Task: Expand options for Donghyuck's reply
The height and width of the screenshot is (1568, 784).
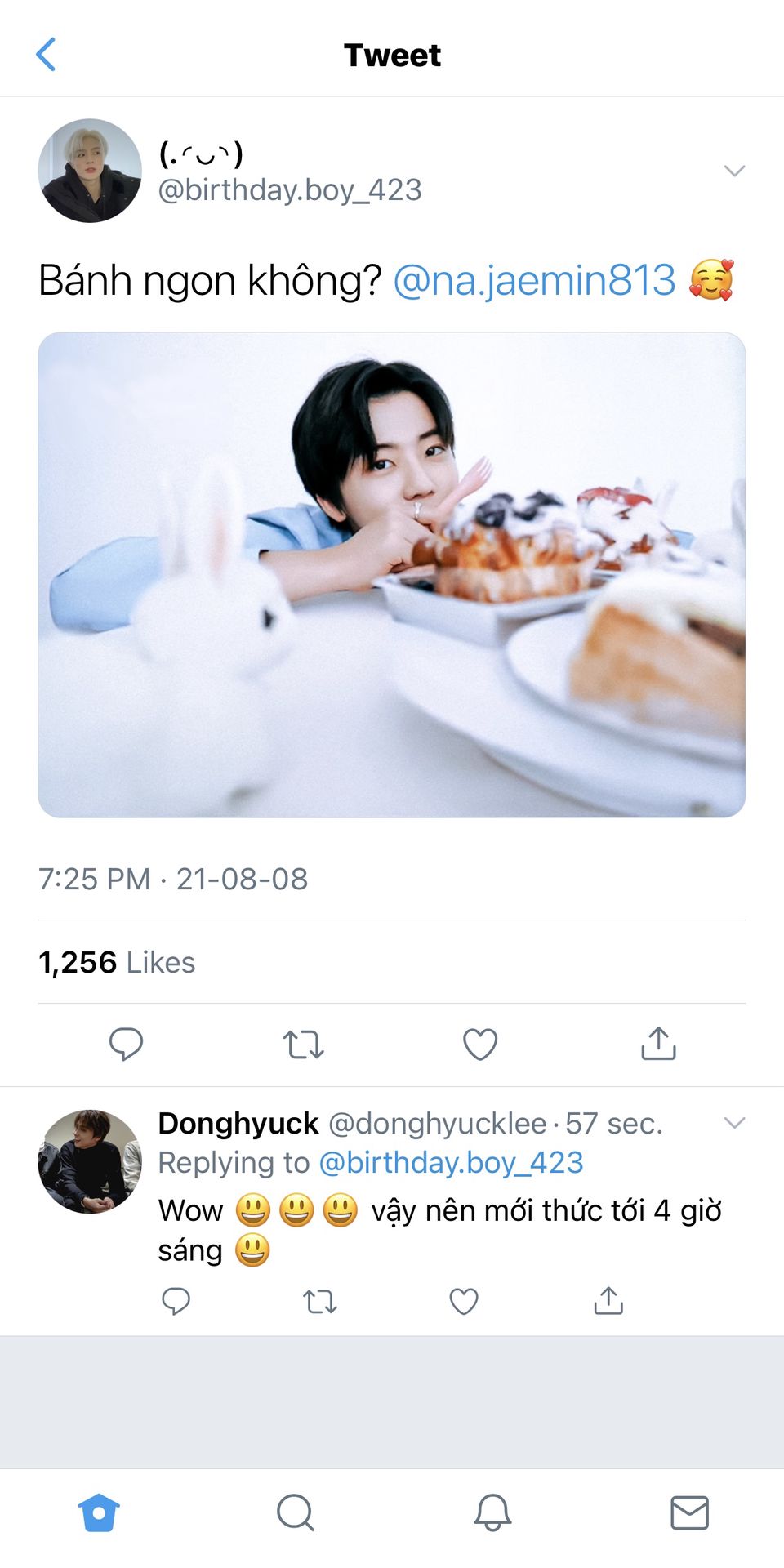Action: [x=734, y=1123]
